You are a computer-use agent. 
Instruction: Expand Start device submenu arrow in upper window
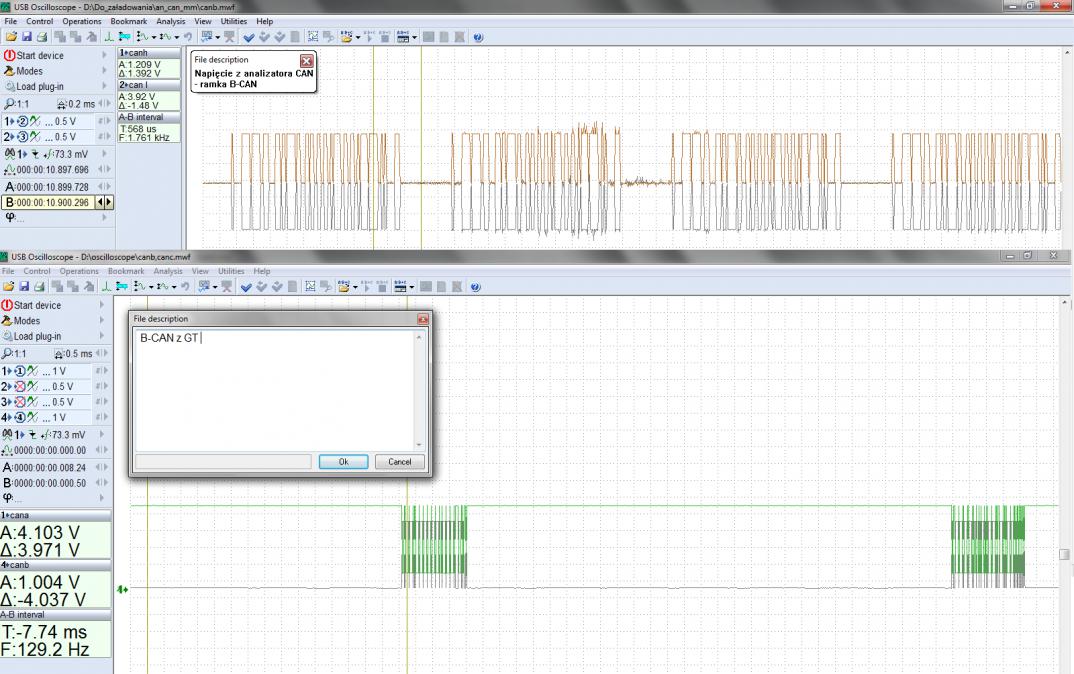tap(104, 55)
